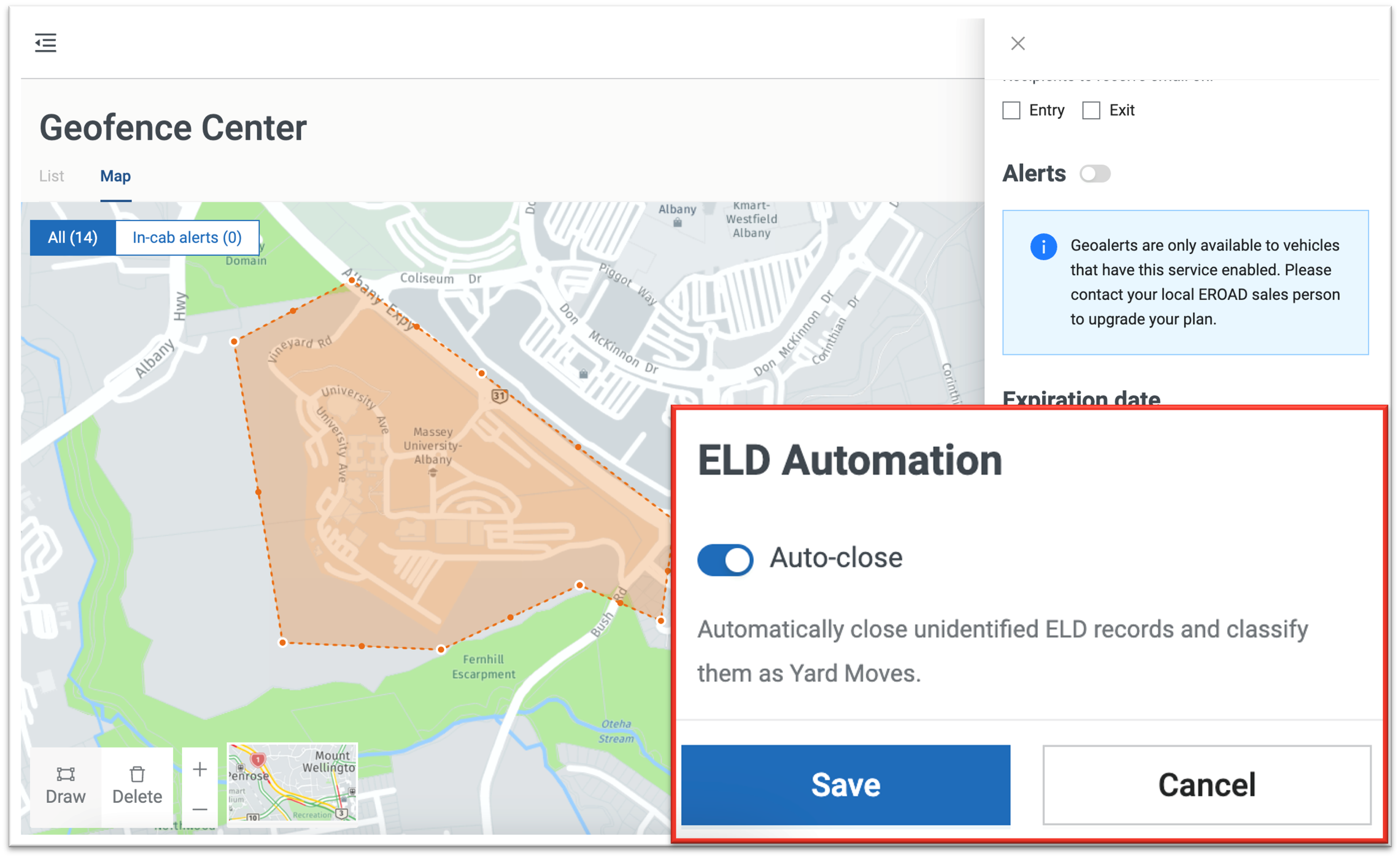
Task: Check the Exit checkbox
Action: pyautogui.click(x=1091, y=110)
